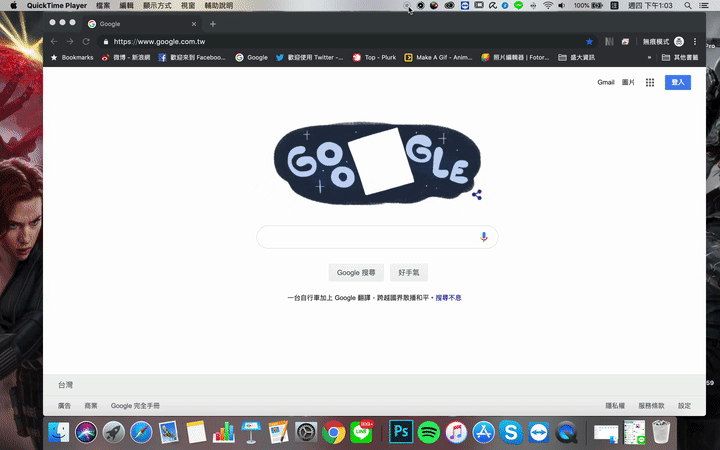Launch Spotify from the dock
Viewport: 720px width, 450px height.
429,432
